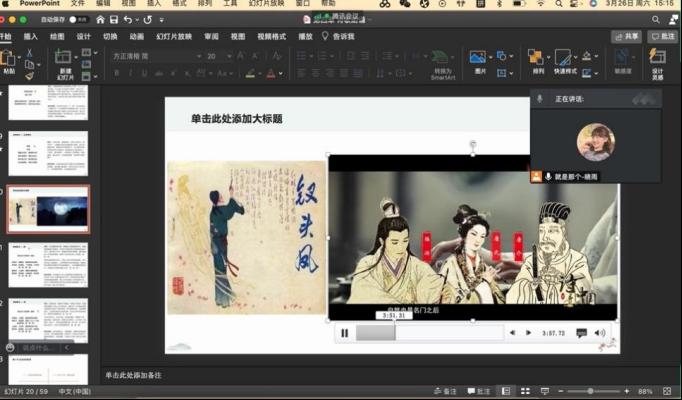Insert a picture via the 图片 icon
Screen dimensions: 682x400
[478, 57]
